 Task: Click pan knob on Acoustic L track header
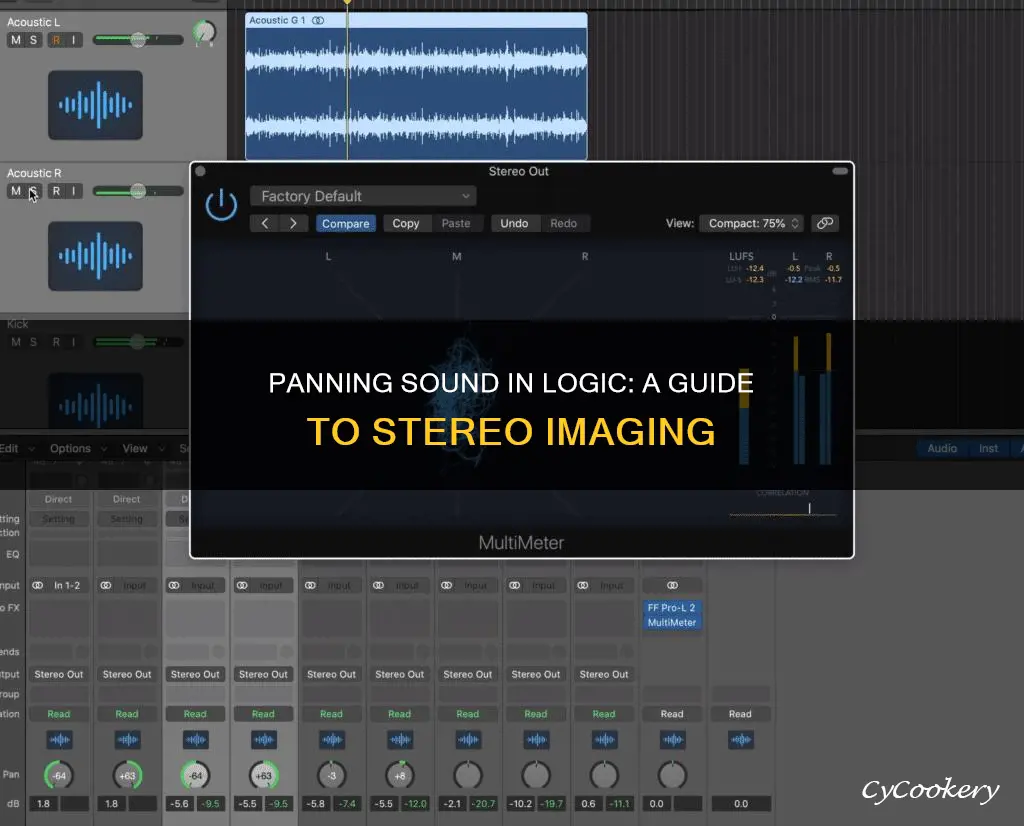pyautogui.click(x=204, y=32)
